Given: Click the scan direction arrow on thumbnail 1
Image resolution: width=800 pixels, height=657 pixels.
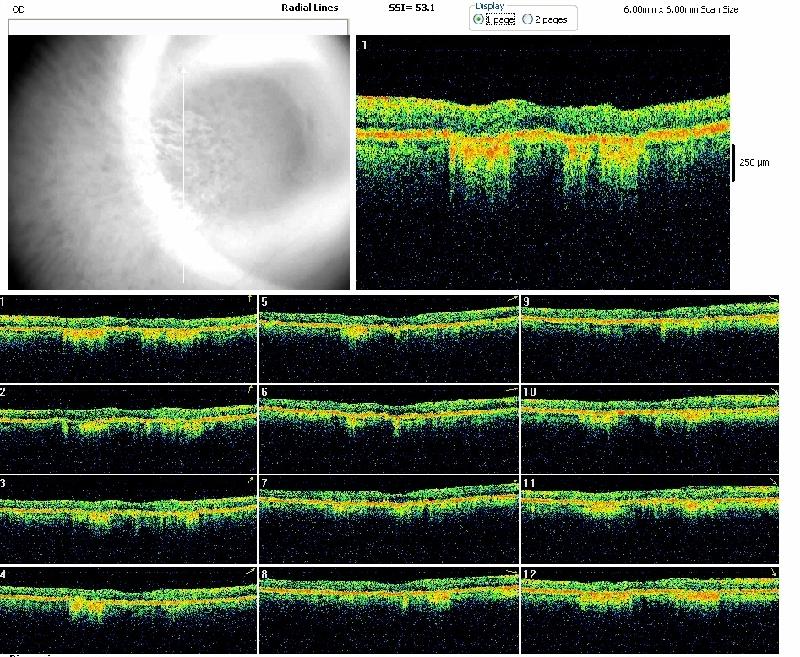Looking at the screenshot, I should [x=250, y=300].
